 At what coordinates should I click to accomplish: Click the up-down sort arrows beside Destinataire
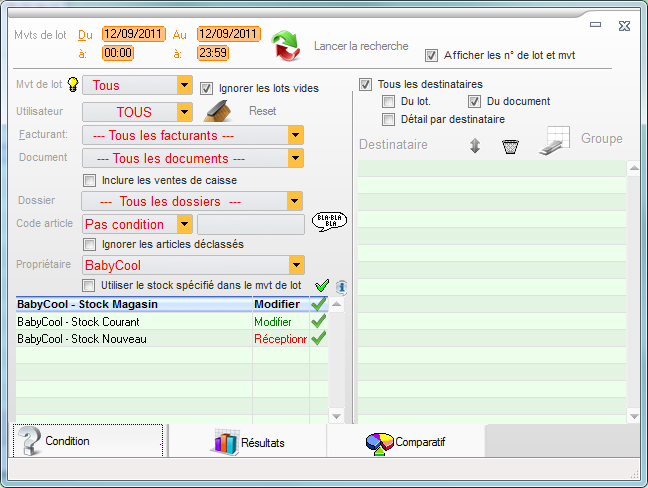tap(475, 146)
